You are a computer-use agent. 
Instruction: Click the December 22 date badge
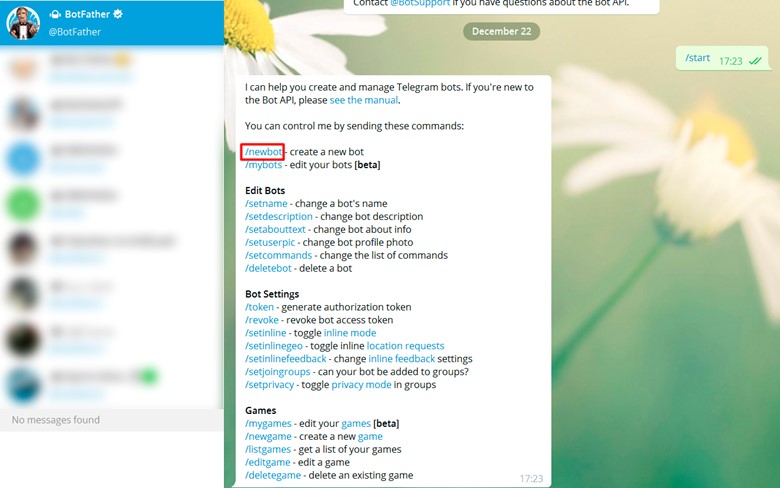(x=501, y=31)
